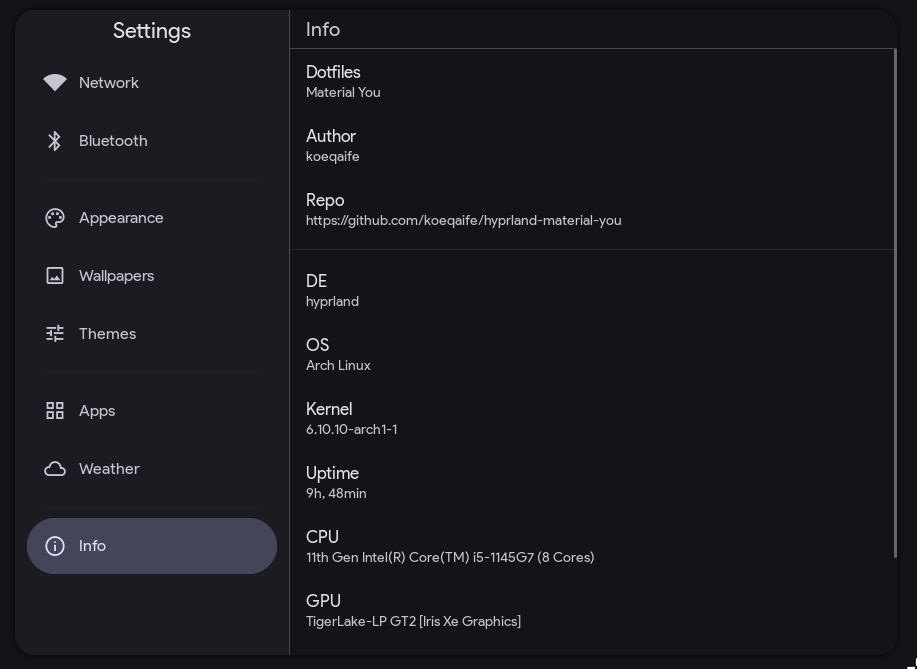Click the Network wifi icon
917x669 pixels.
[55, 83]
